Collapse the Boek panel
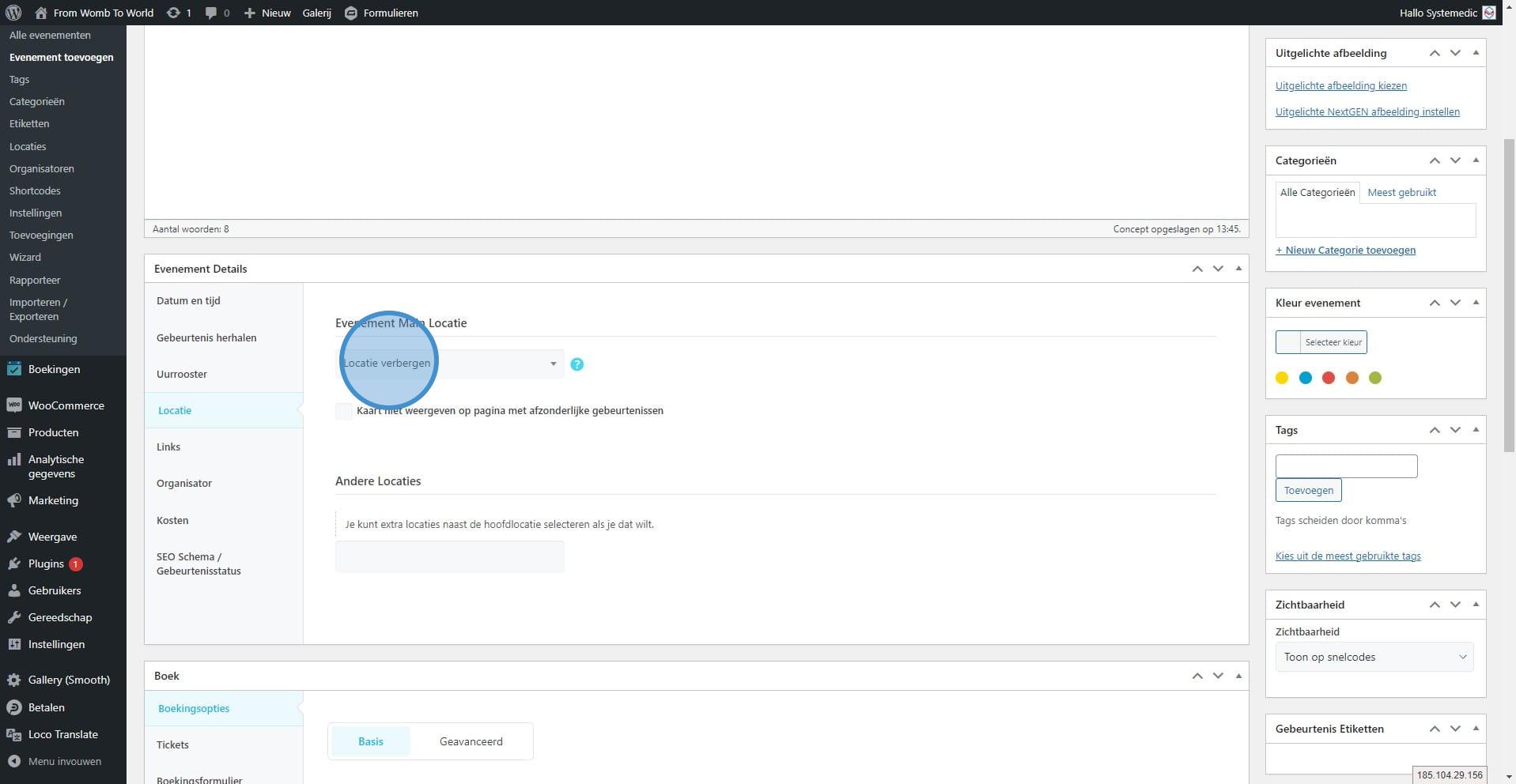Viewport: 1516px width, 784px height. 1238,676
